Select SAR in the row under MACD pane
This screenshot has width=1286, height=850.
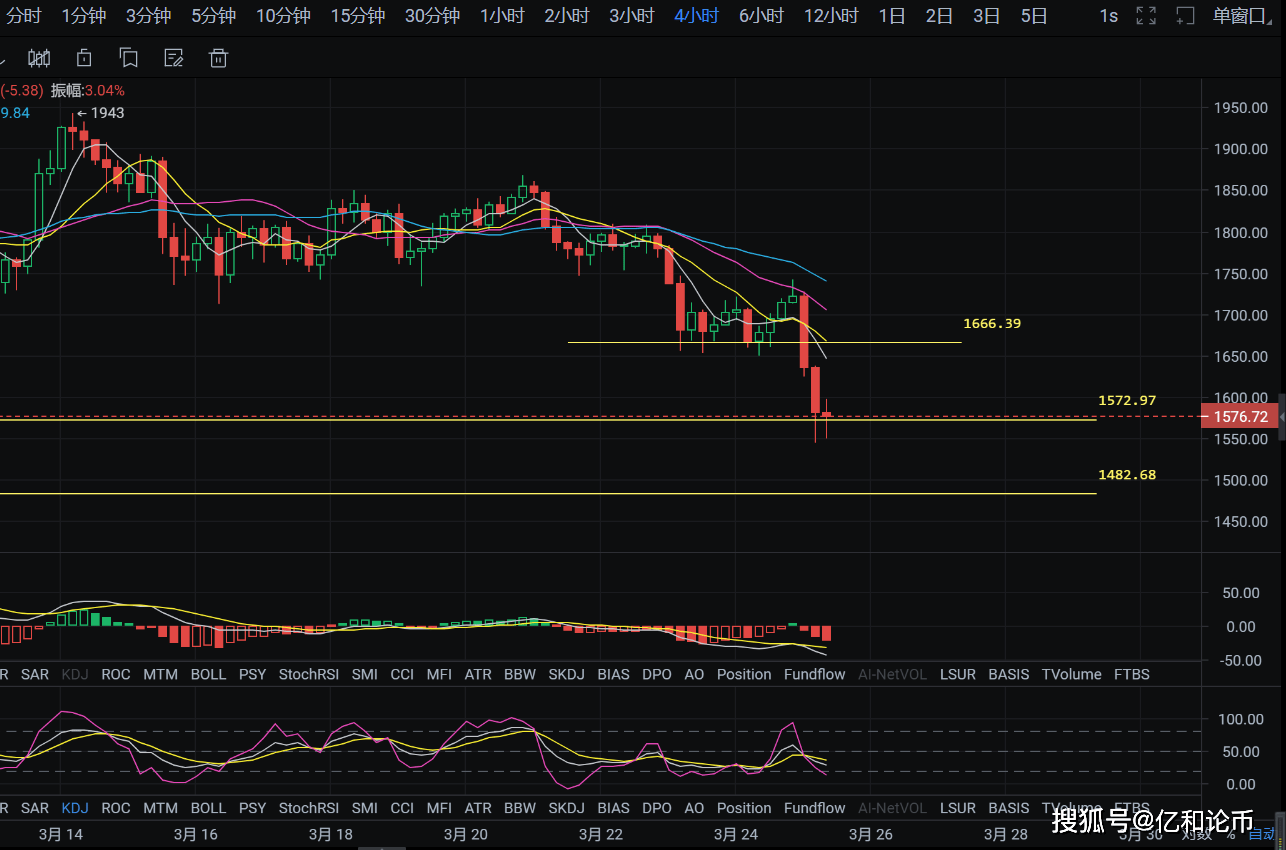35,674
